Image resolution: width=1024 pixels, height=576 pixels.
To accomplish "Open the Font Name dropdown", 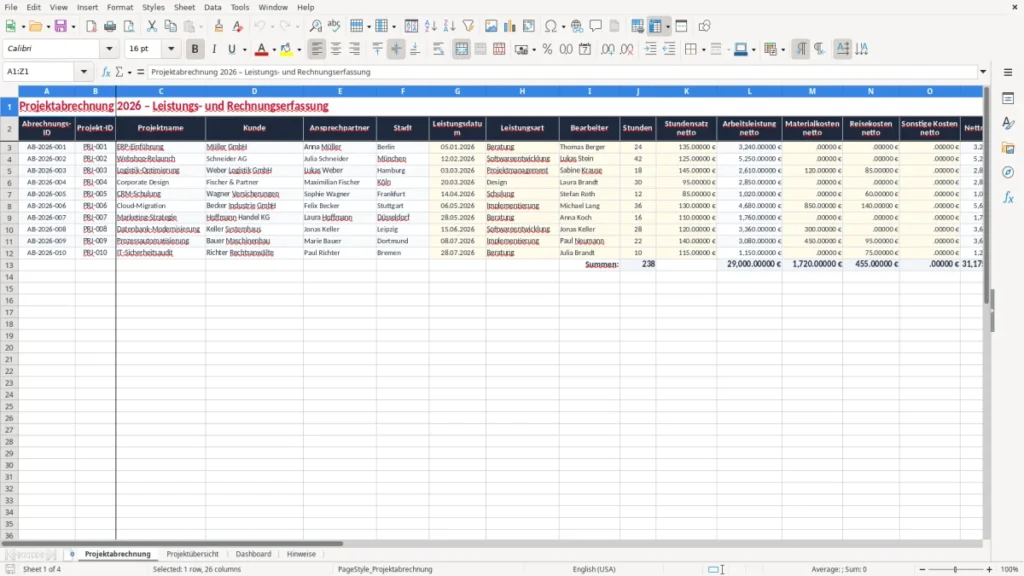I will (109, 49).
